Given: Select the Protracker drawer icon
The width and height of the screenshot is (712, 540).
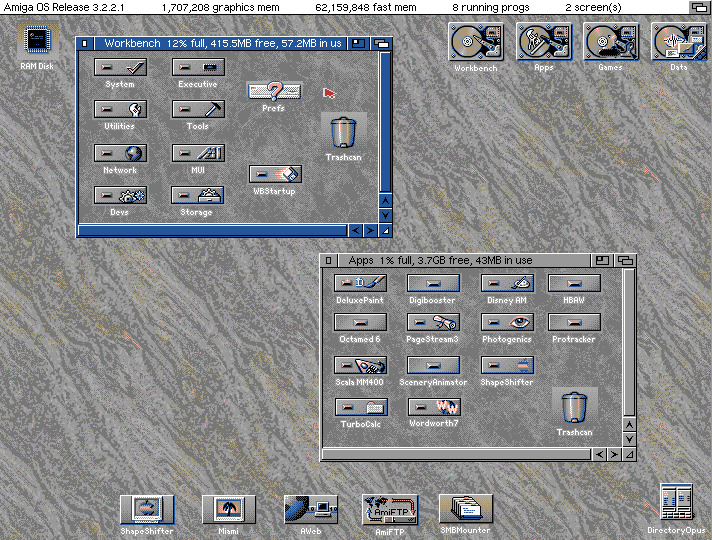Looking at the screenshot, I should [574, 322].
